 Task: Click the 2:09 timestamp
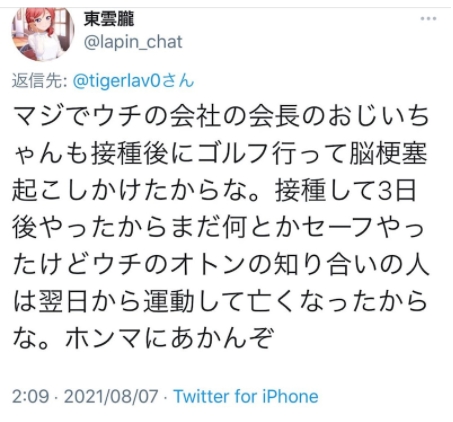(30, 396)
